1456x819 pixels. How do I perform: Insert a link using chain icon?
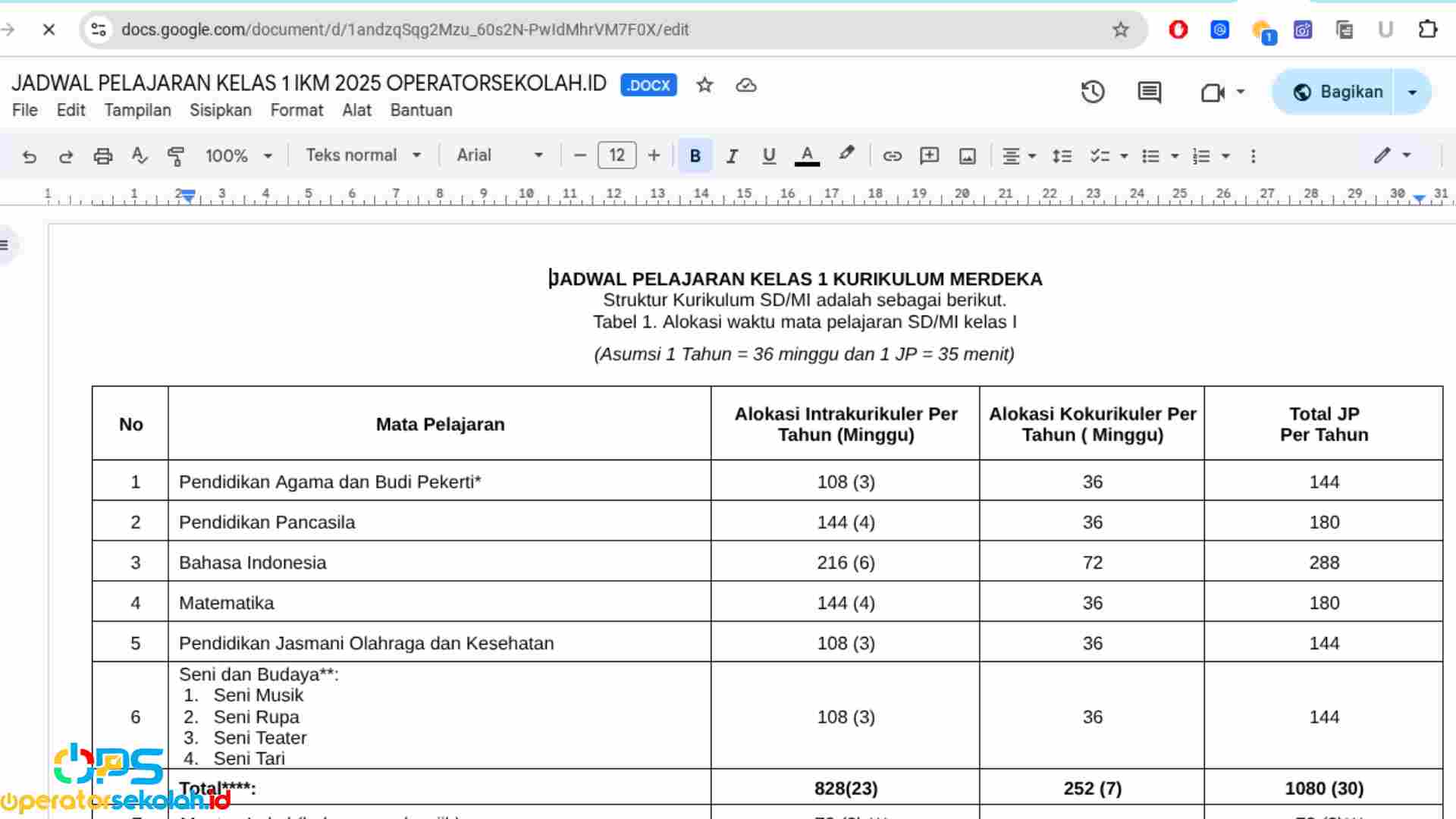pos(892,156)
